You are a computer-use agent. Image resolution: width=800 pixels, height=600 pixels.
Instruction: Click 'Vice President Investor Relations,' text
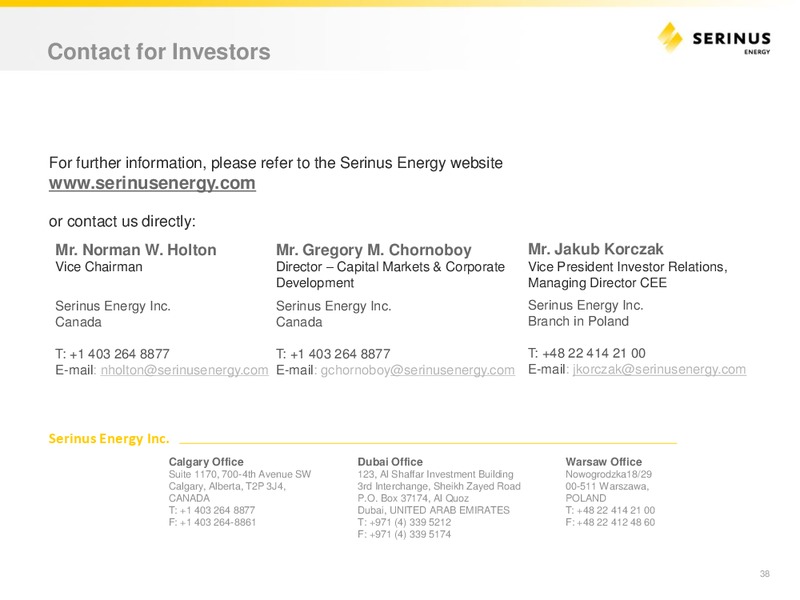pyautogui.click(x=628, y=266)
